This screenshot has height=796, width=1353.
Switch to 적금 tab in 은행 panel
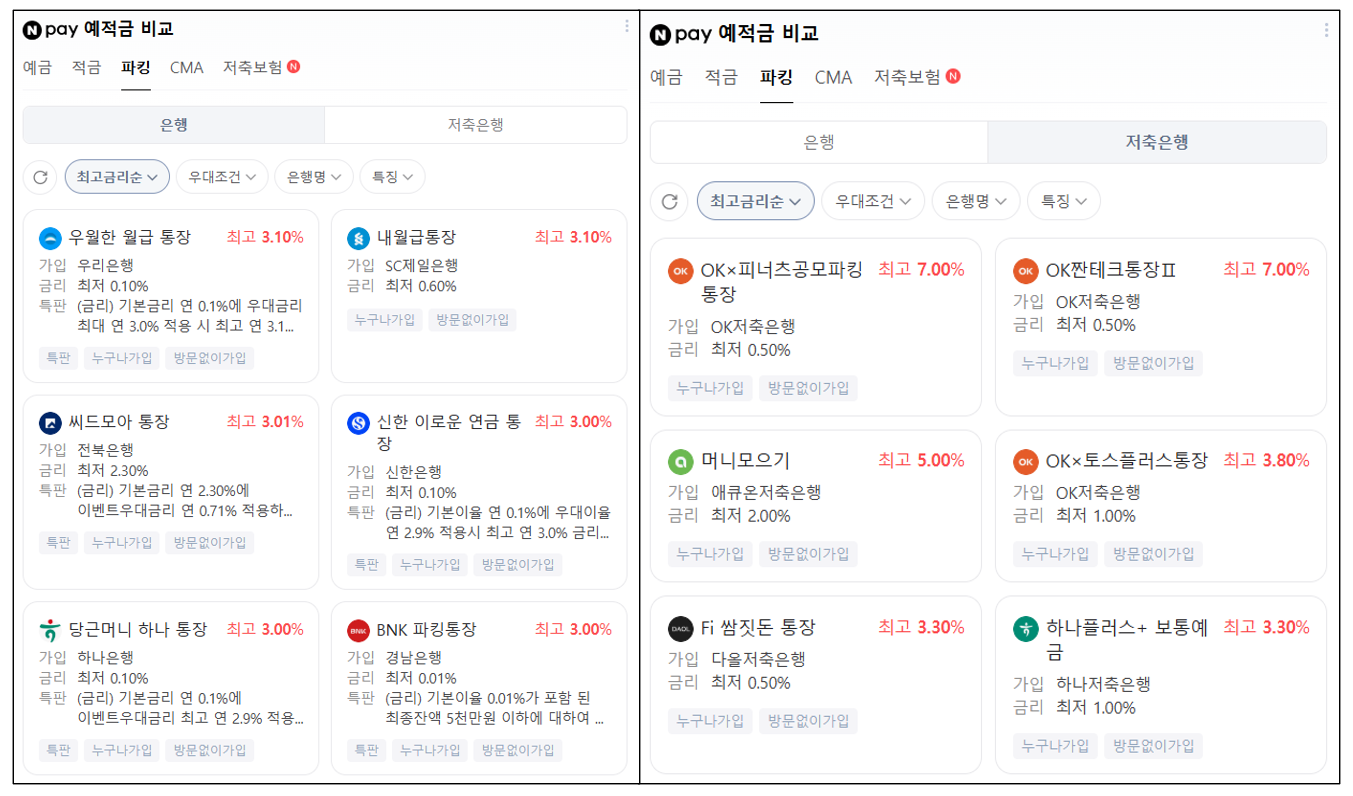coord(86,68)
